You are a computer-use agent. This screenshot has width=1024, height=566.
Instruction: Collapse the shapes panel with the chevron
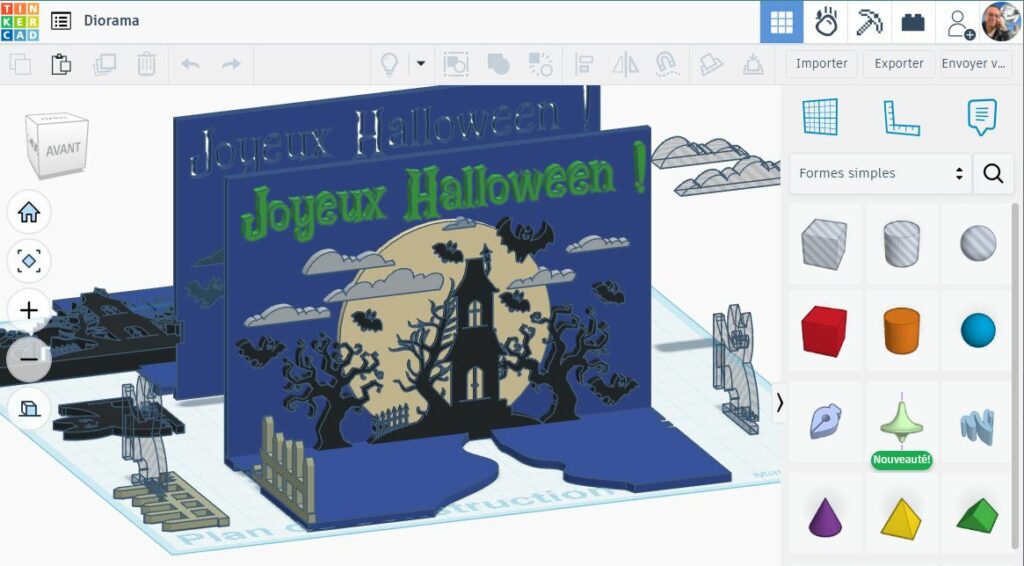pyautogui.click(x=780, y=402)
